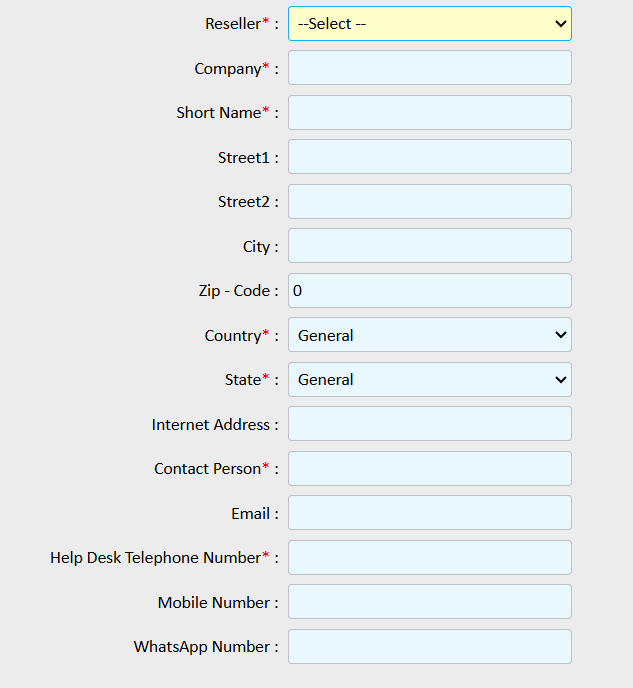Screen dimensions: 633x688
Task: Focus the Short Name text box
Action: [x=429, y=113]
